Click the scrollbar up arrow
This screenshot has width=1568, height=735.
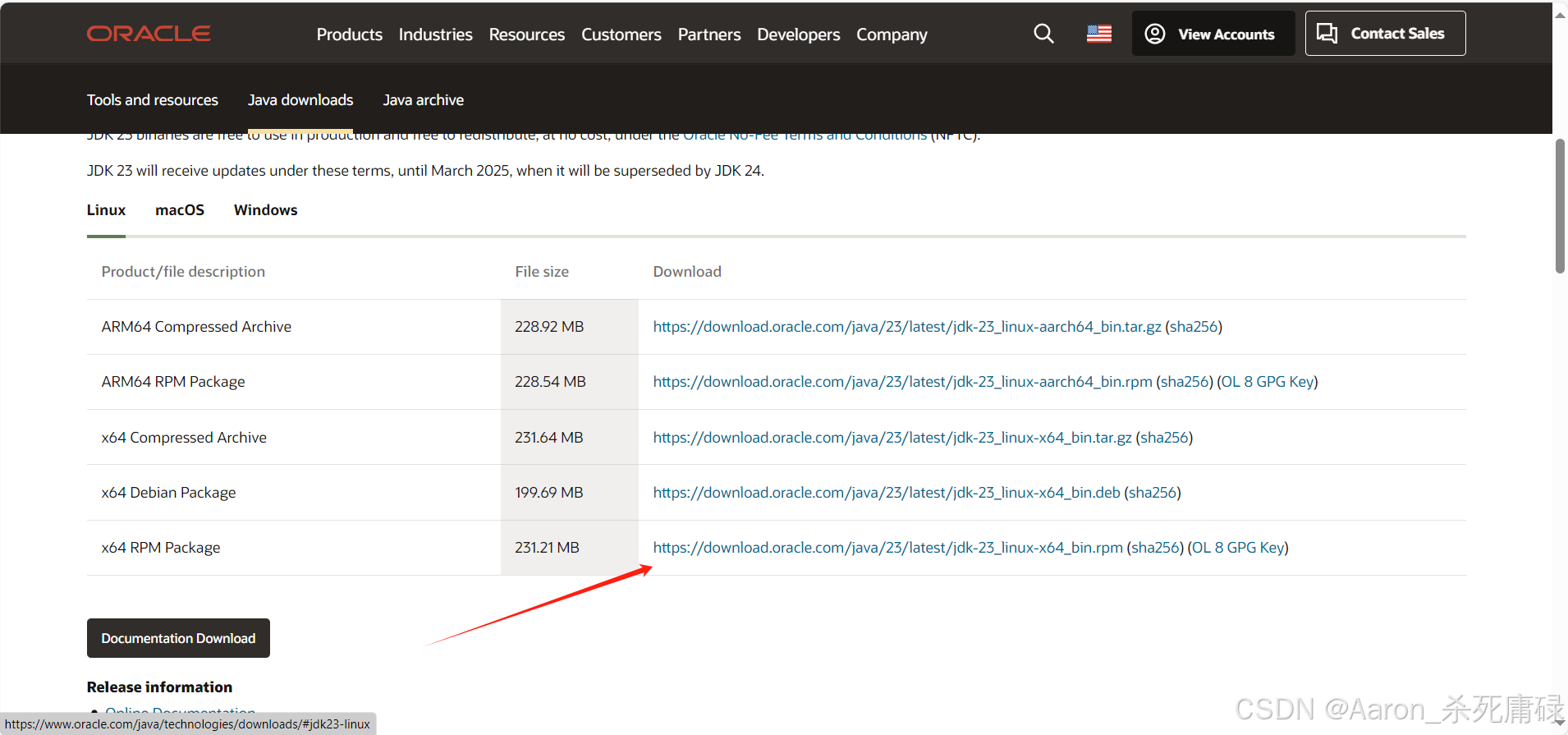(1560, 16)
